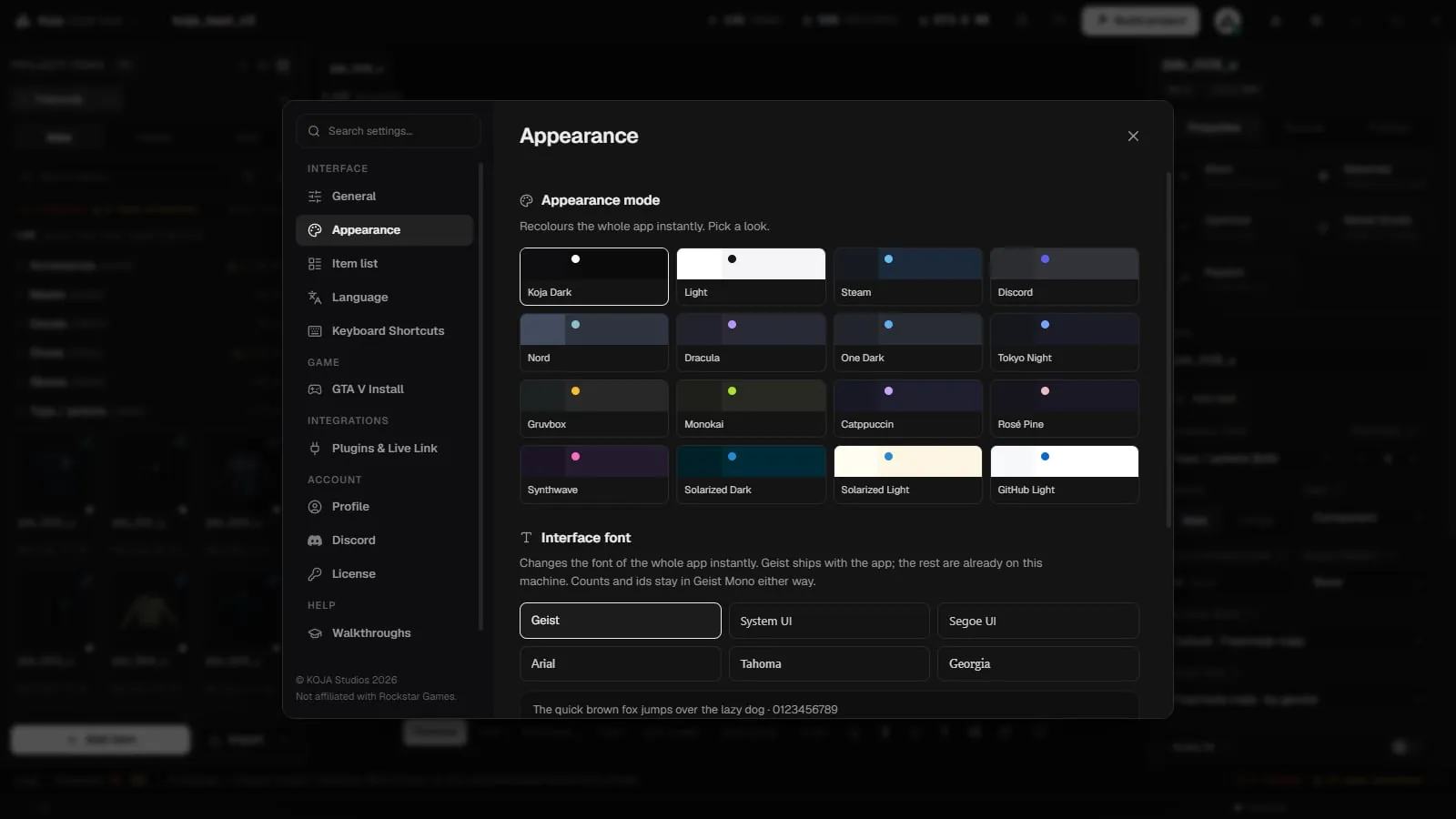Viewport: 1456px width, 819px height.
Task: Click the Plugins & Live Link plug icon
Action: tap(315, 449)
